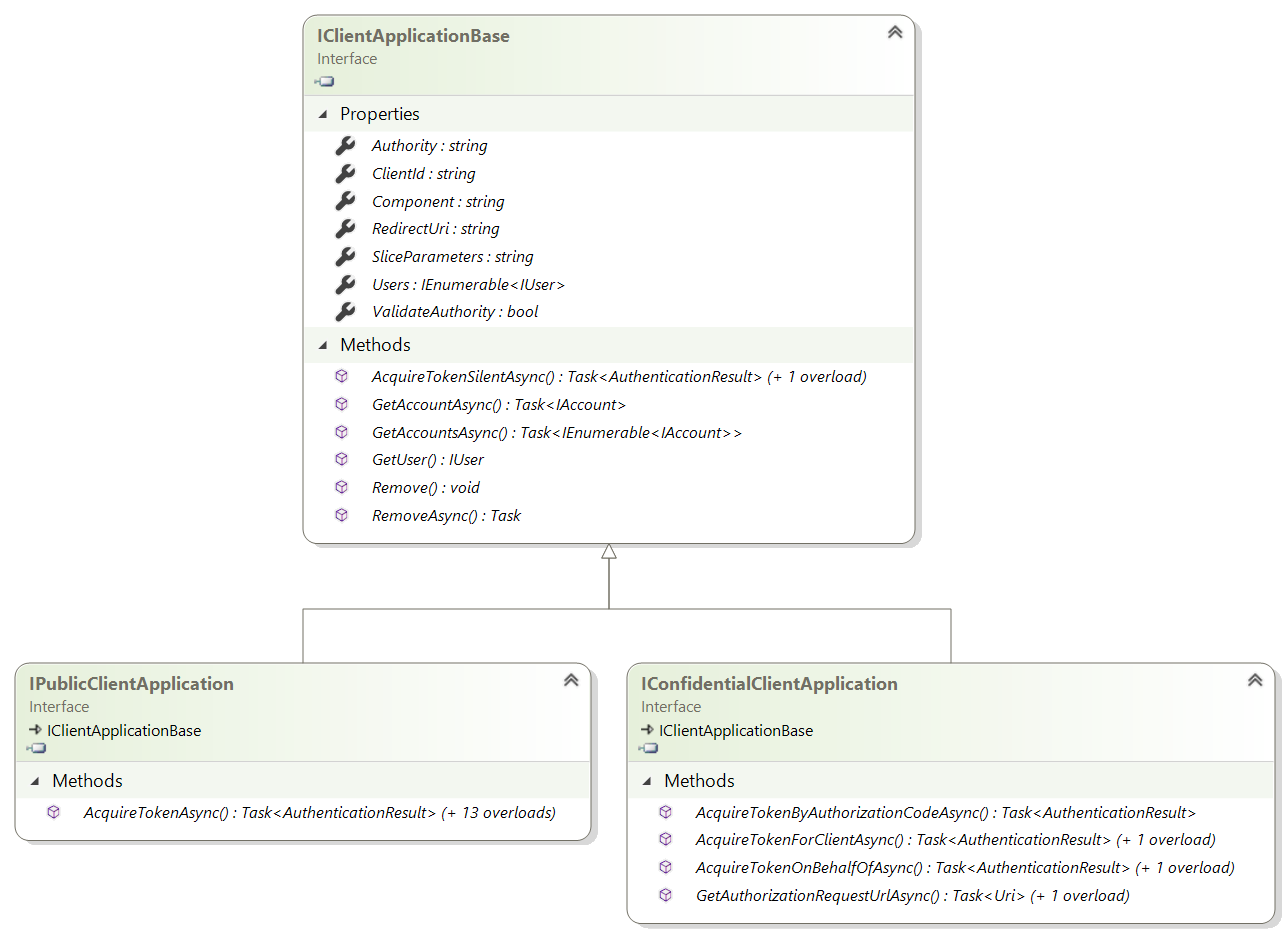Viewport: 1288px width, 937px height.
Task: Select the IConfidentialClientApplication title text
Action: [x=769, y=684]
